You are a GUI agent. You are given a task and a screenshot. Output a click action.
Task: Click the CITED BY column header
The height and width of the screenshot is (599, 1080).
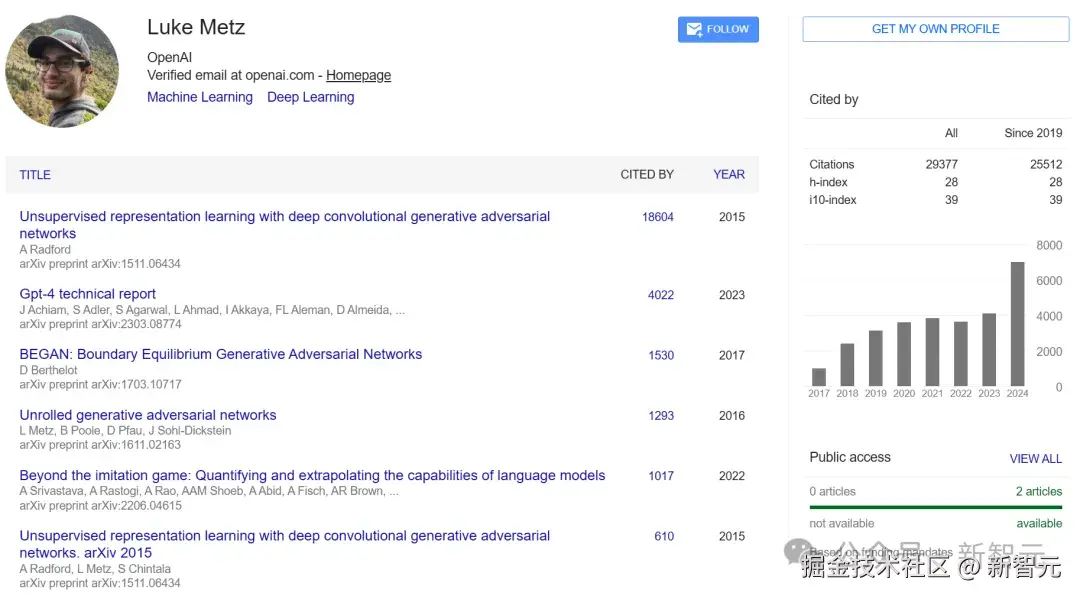click(647, 174)
